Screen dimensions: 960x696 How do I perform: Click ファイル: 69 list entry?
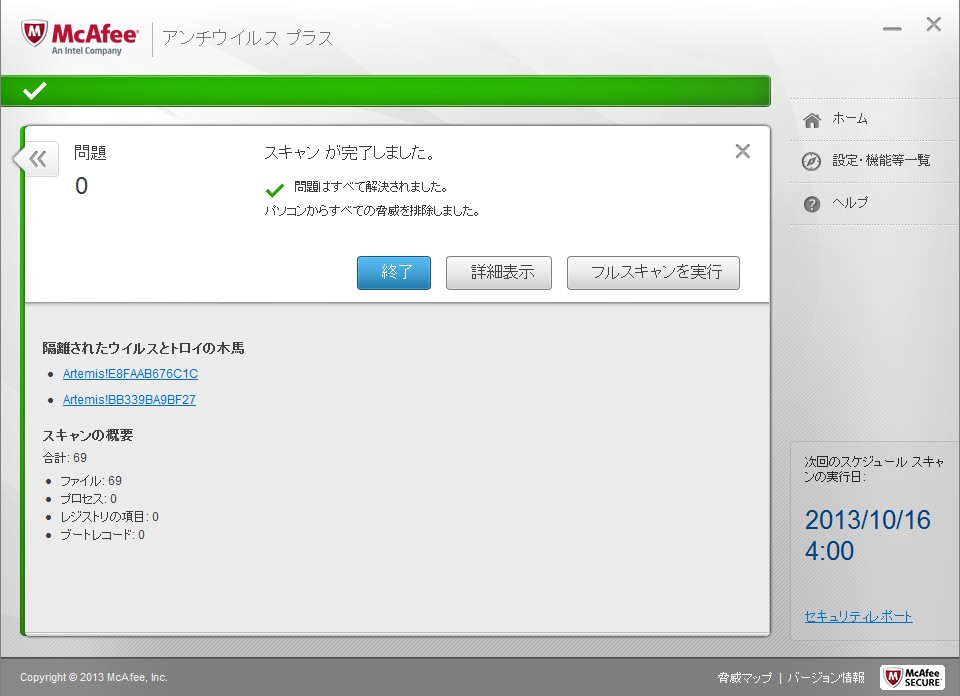click(91, 481)
